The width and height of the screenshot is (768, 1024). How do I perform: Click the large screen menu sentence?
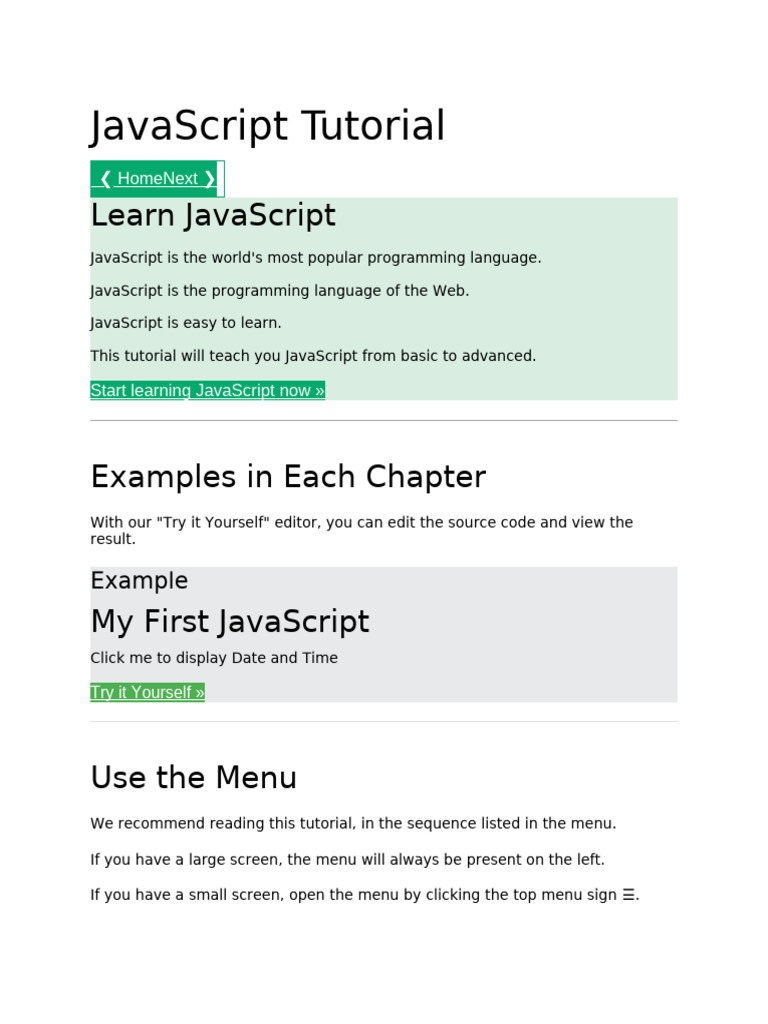347,860
